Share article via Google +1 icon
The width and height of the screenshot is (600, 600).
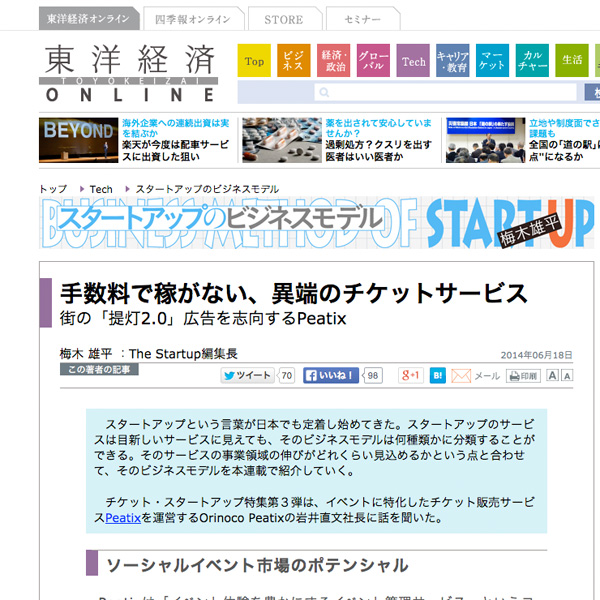410,376
